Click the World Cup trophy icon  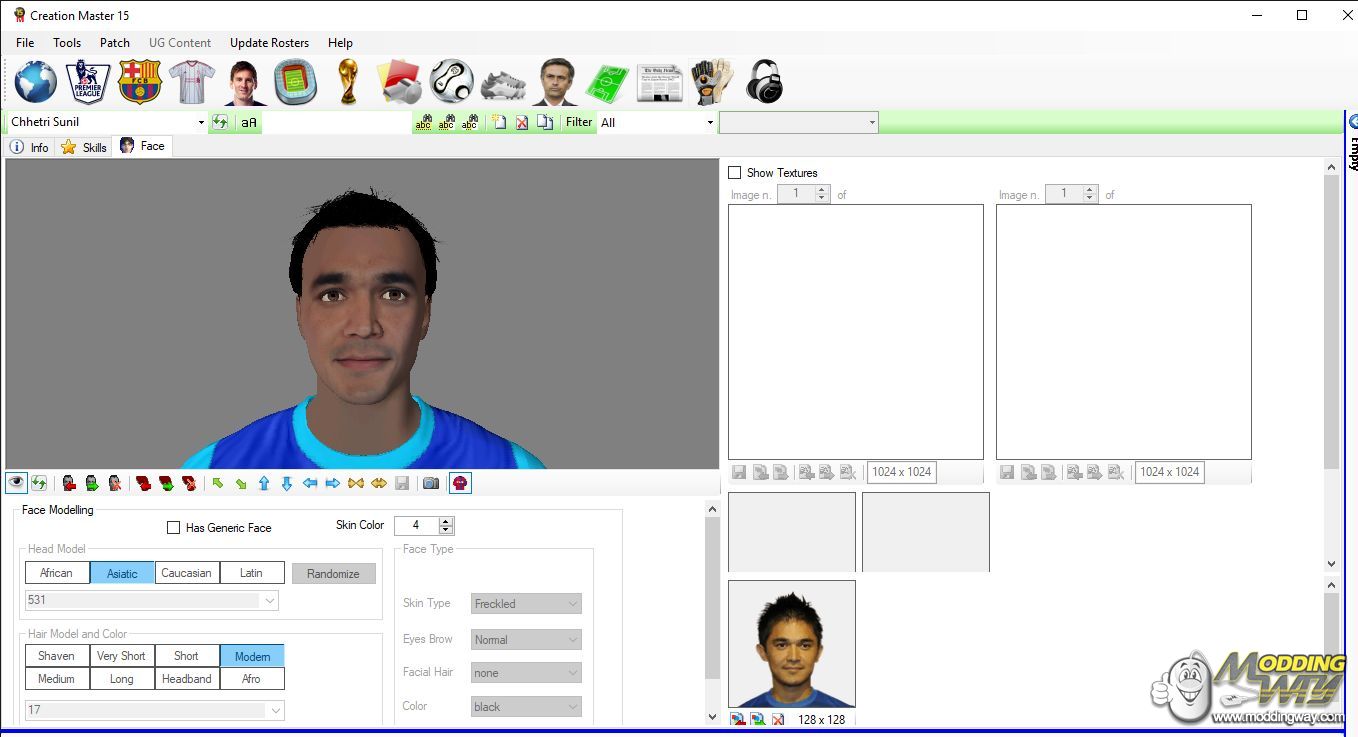[348, 81]
